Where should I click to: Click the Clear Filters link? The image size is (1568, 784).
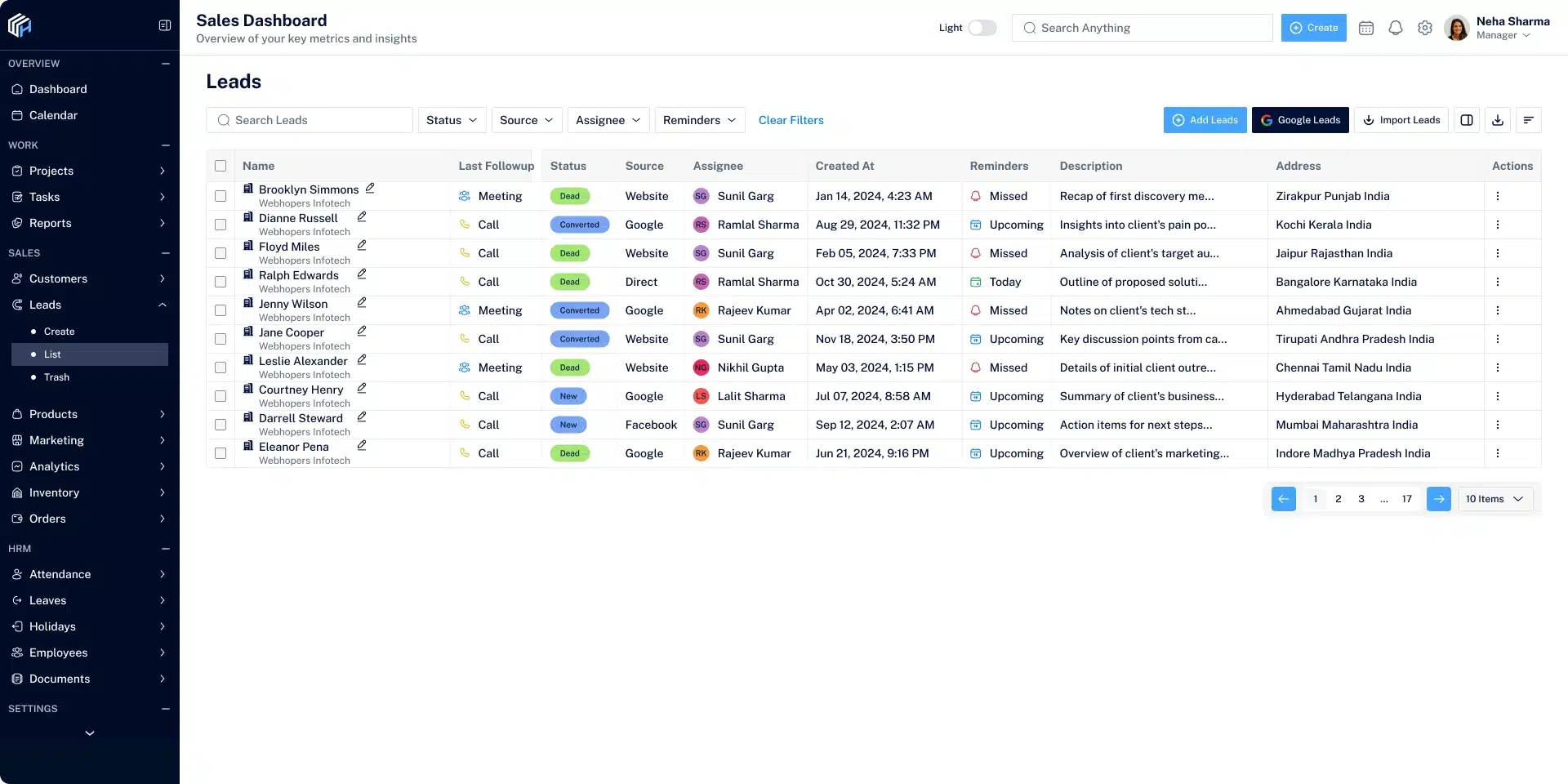coord(791,120)
